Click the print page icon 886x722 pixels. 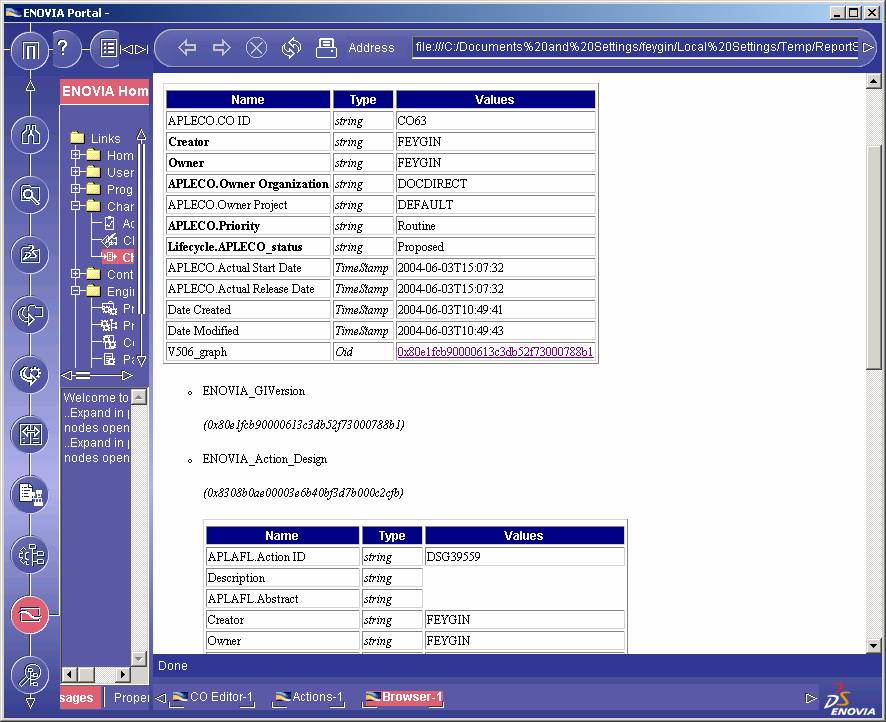point(326,48)
